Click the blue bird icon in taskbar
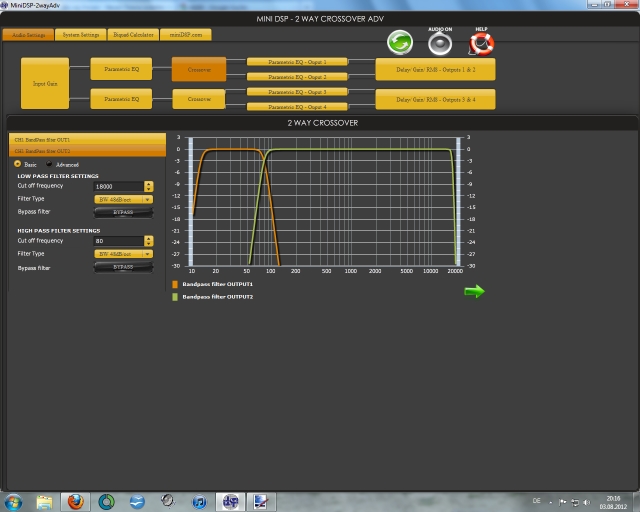 point(137,502)
